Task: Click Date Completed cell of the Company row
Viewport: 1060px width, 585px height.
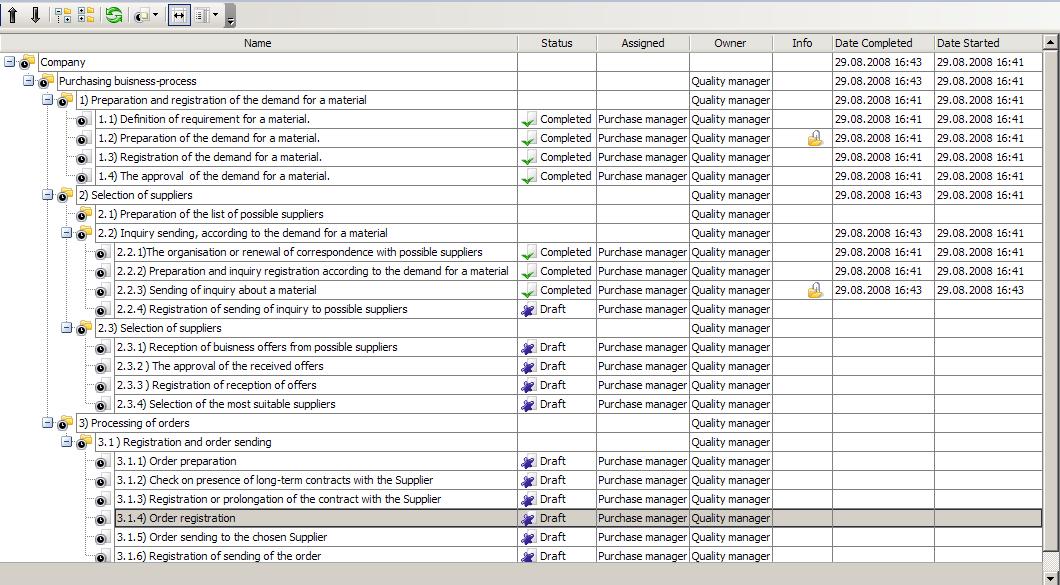Action: pos(883,62)
